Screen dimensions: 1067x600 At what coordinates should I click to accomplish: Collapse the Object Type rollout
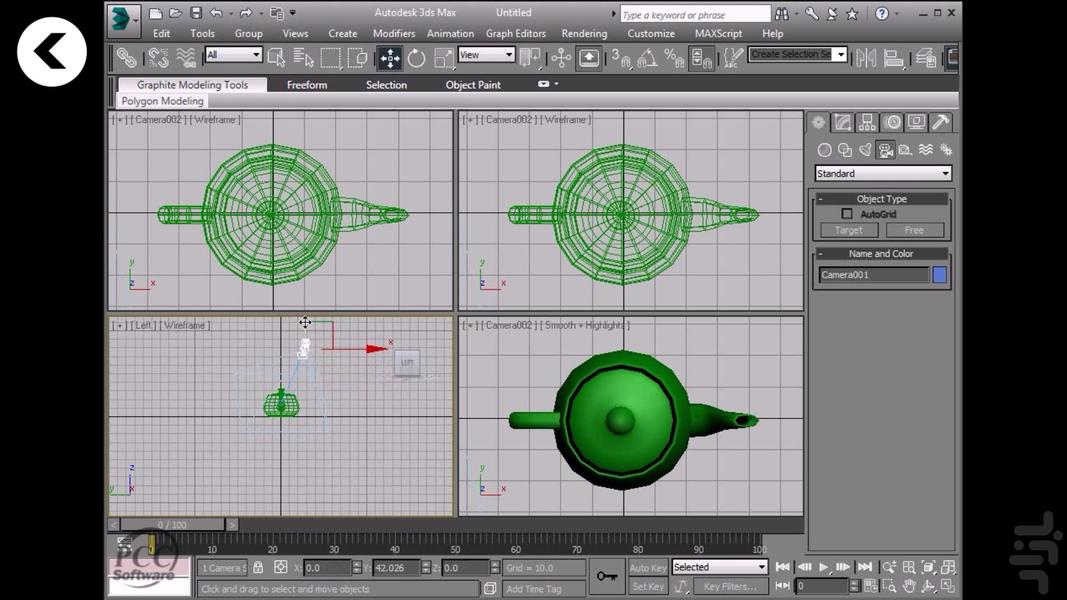pos(821,199)
